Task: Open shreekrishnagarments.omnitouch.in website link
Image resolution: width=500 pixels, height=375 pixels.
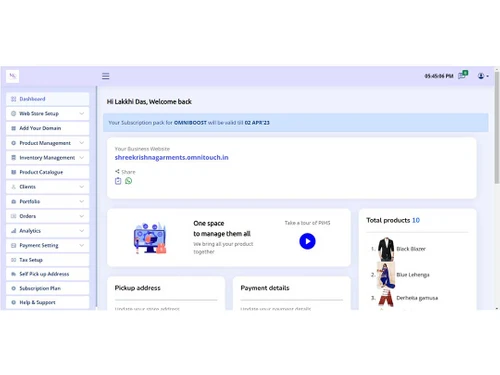Action: point(171,157)
